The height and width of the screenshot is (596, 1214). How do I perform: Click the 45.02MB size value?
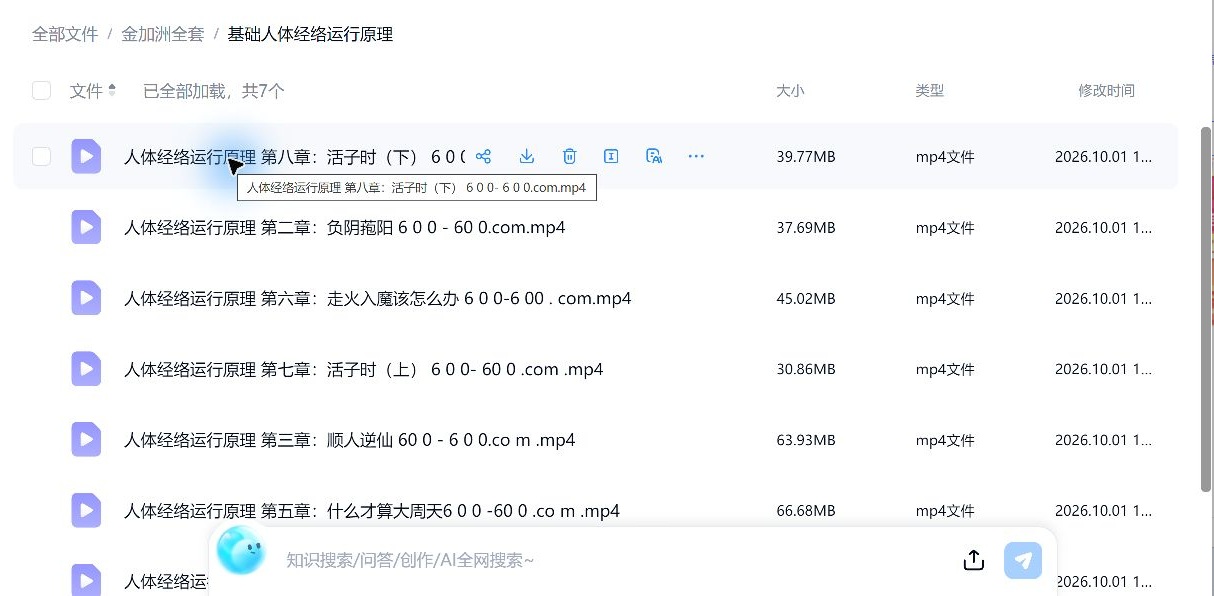pos(806,299)
